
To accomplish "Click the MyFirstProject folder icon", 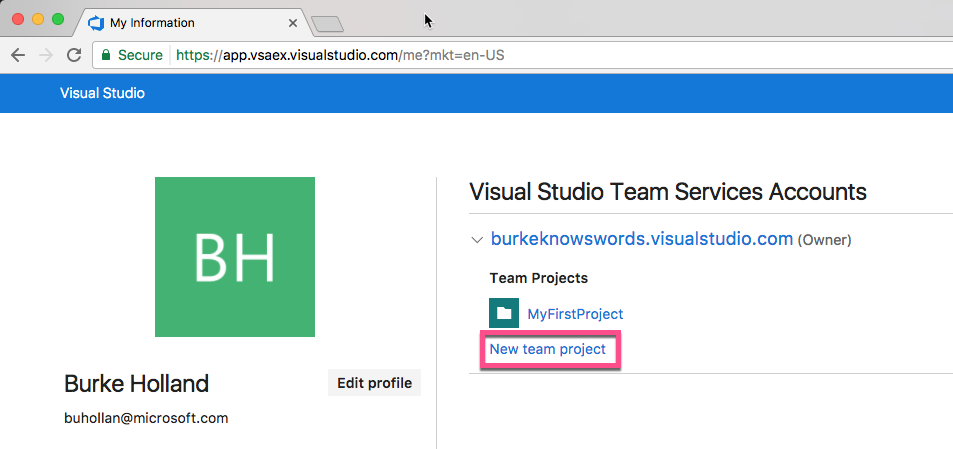I will click(x=504, y=314).
